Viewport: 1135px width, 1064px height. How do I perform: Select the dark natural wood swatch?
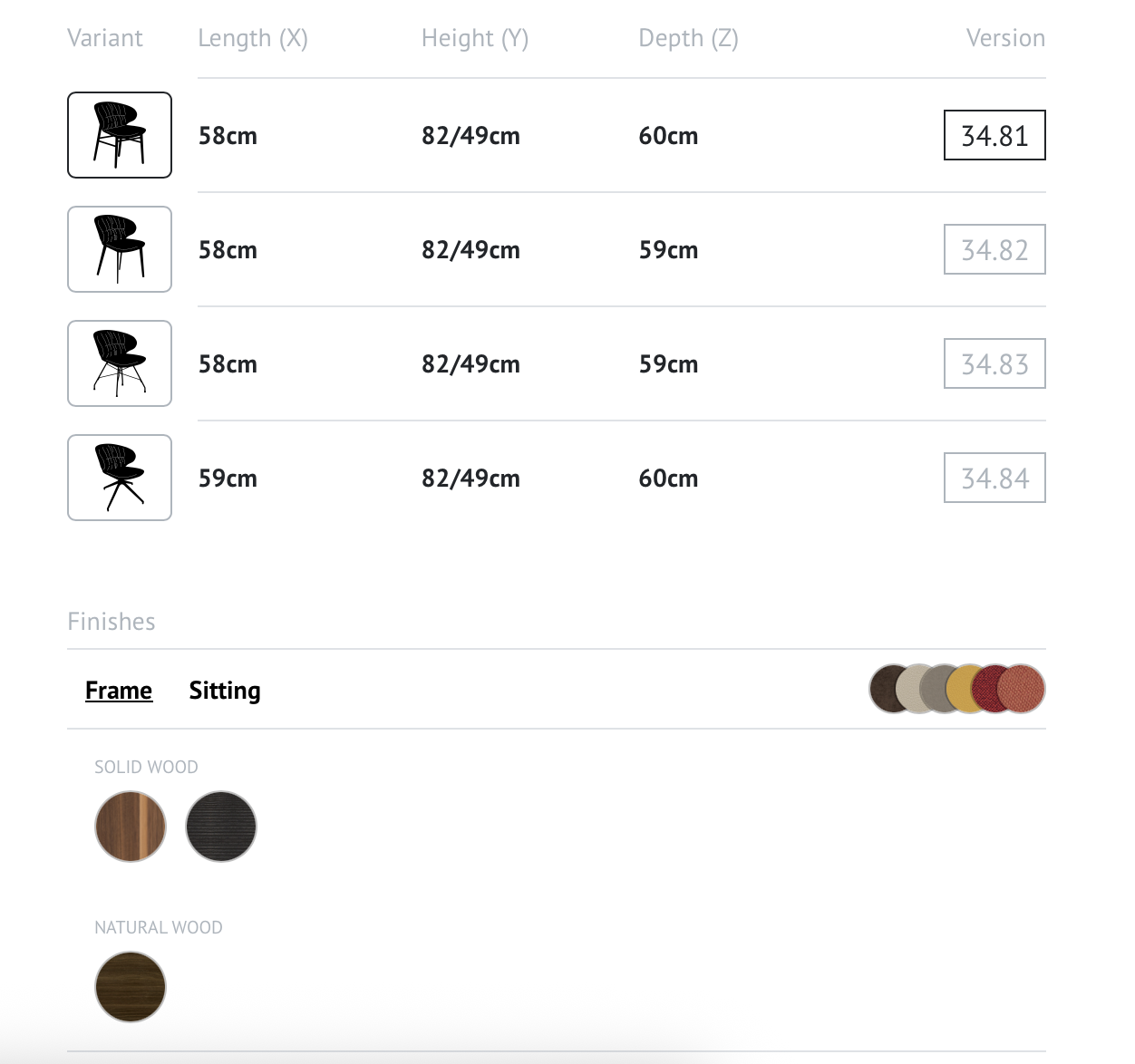pos(131,987)
